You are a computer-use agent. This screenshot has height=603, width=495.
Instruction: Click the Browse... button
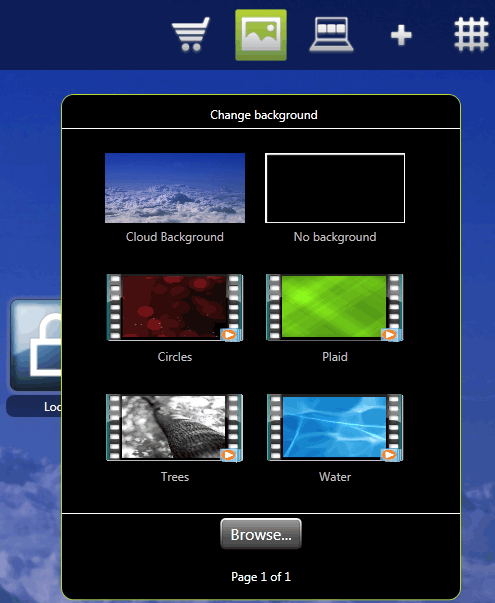point(261,534)
